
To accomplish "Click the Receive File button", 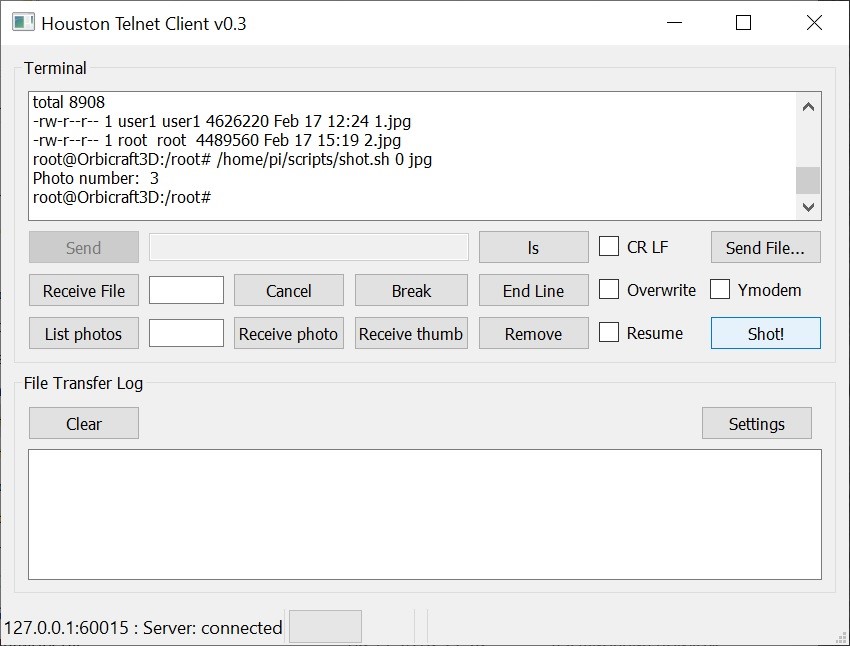I will click(x=84, y=291).
